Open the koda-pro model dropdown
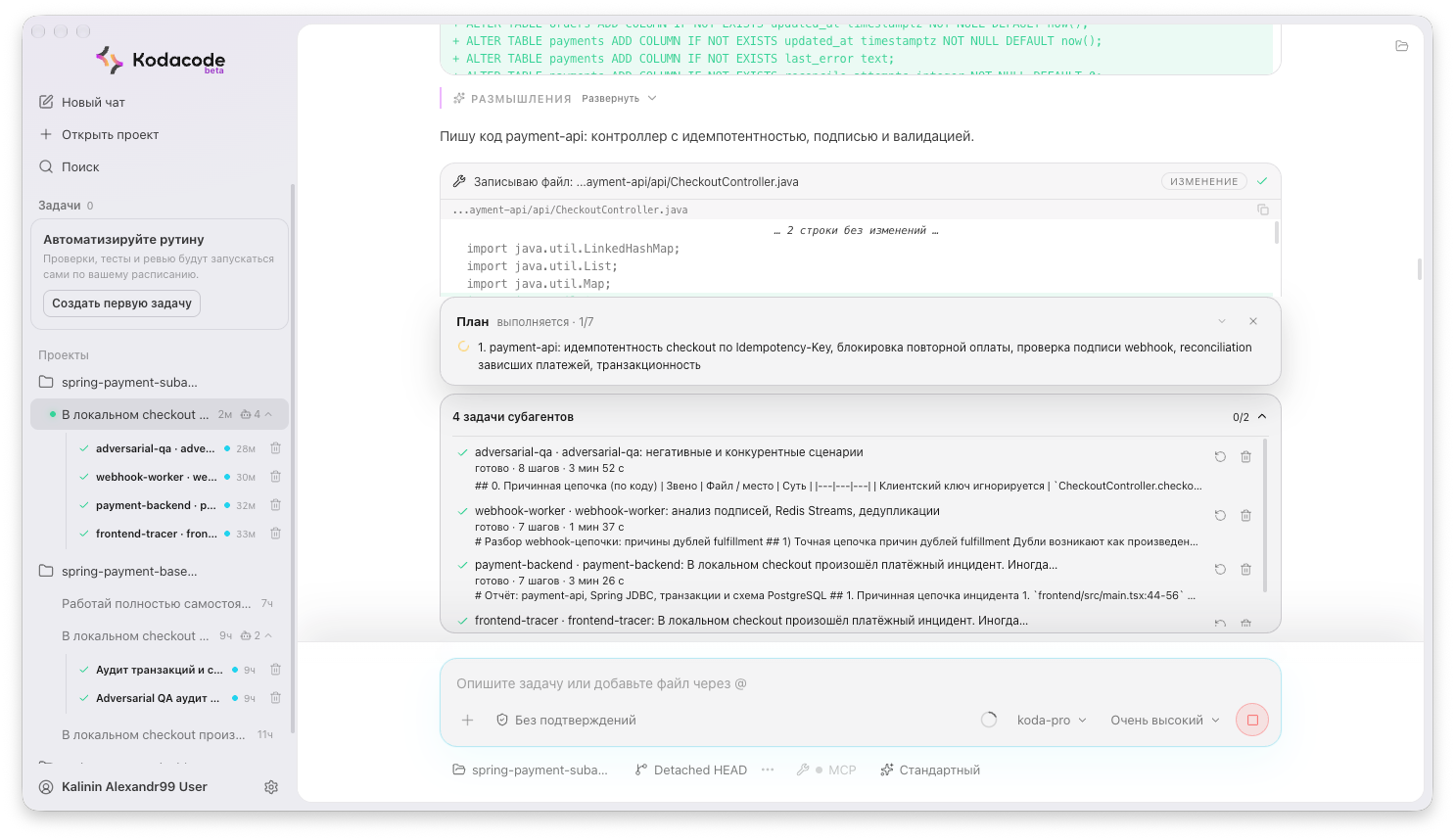 click(x=1052, y=720)
